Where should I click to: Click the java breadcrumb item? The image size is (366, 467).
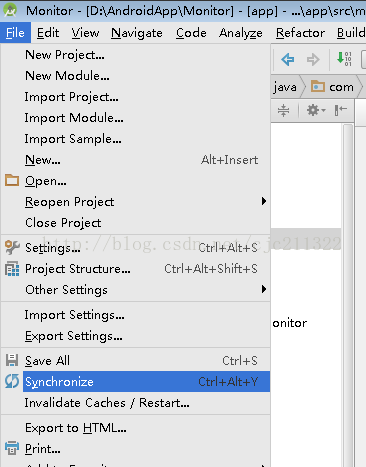pyautogui.click(x=285, y=87)
